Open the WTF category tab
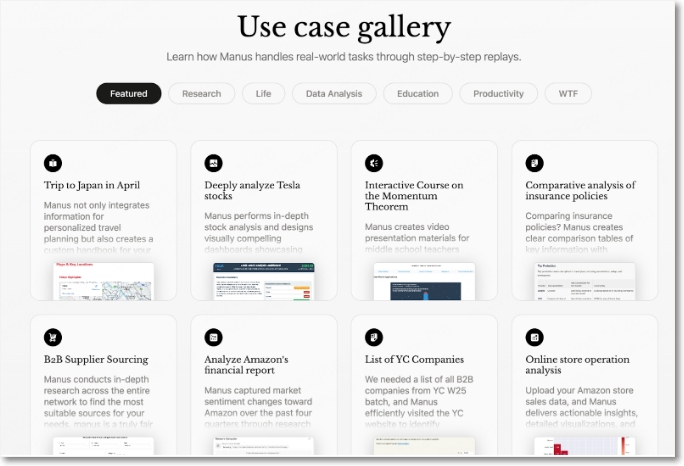The width and height of the screenshot is (684, 466). [x=568, y=93]
